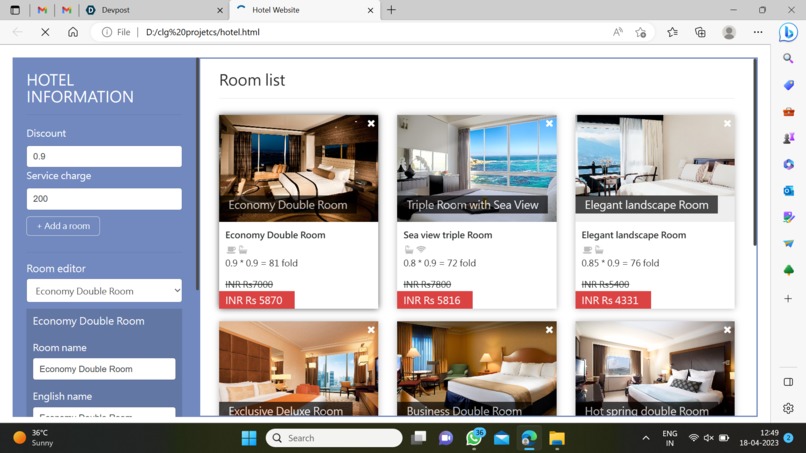Switch to first Gmail pinned tab
The width and height of the screenshot is (806, 453).
pyautogui.click(x=43, y=10)
